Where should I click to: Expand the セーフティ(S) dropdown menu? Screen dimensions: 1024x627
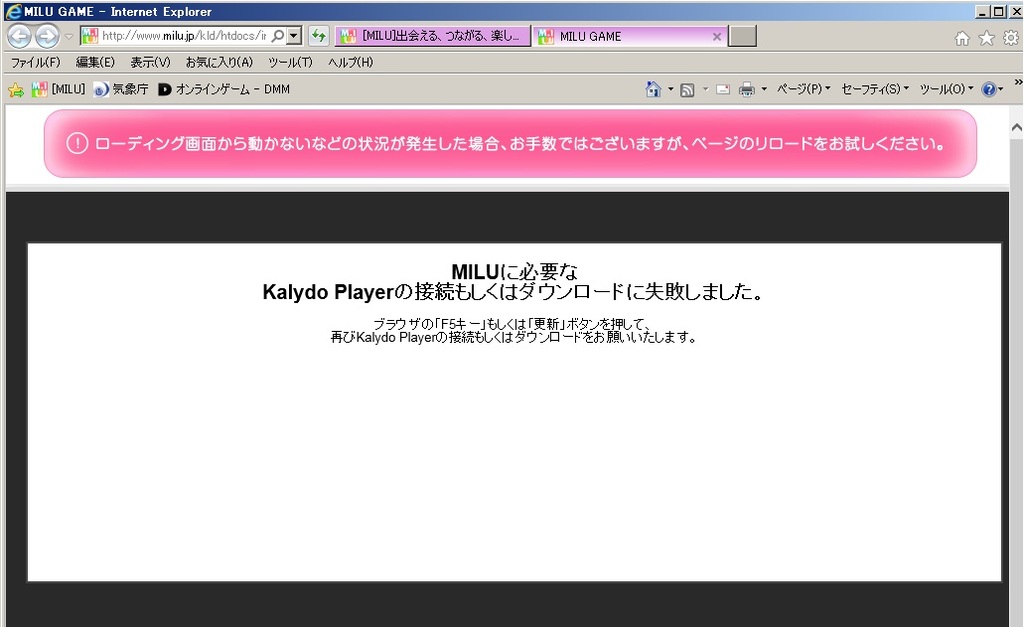tap(875, 89)
